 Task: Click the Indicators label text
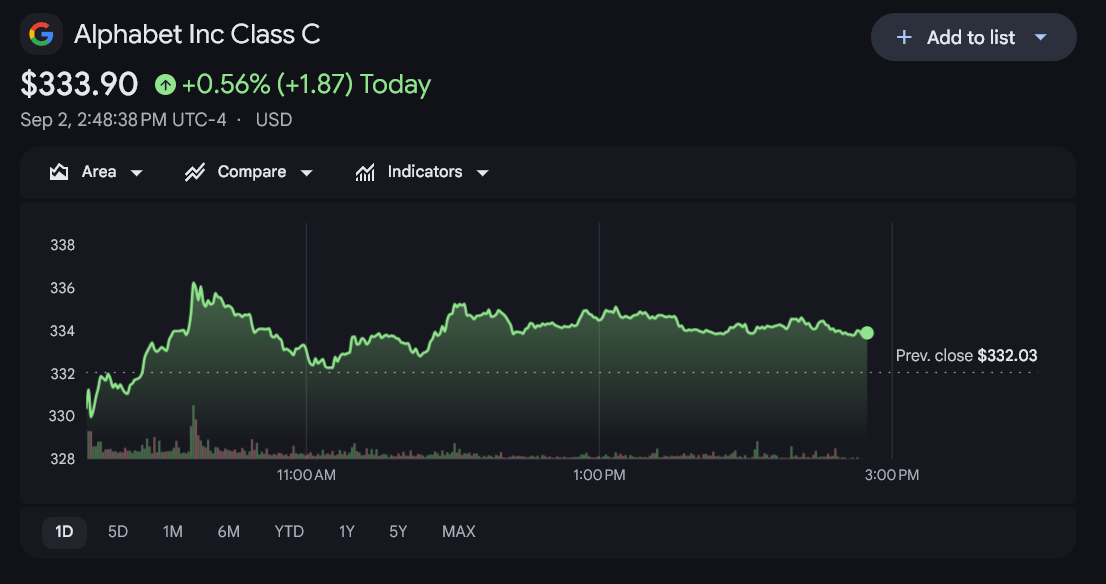tap(425, 172)
